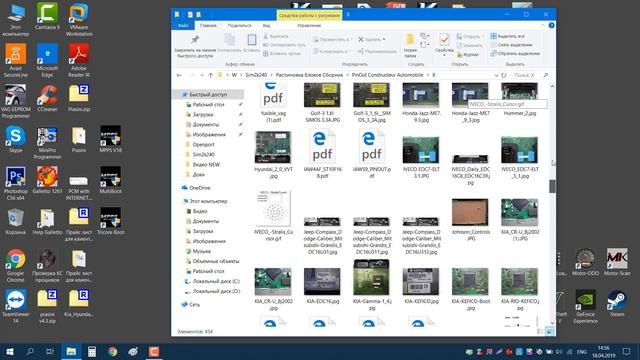Launch MiniPro Programmer shortcut
This screenshot has width=640, height=360.
[x=47, y=142]
